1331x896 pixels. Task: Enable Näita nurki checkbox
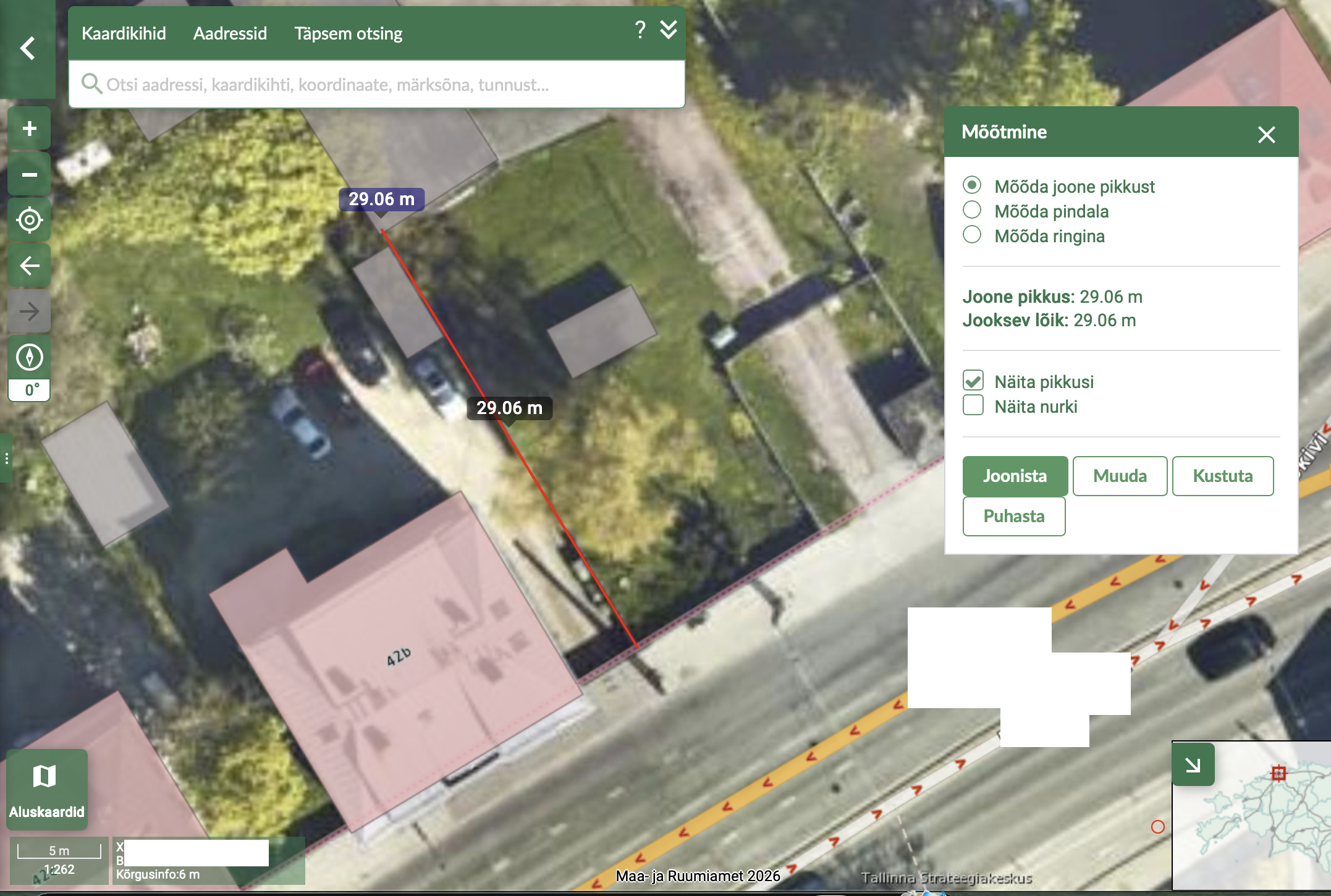[973, 405]
